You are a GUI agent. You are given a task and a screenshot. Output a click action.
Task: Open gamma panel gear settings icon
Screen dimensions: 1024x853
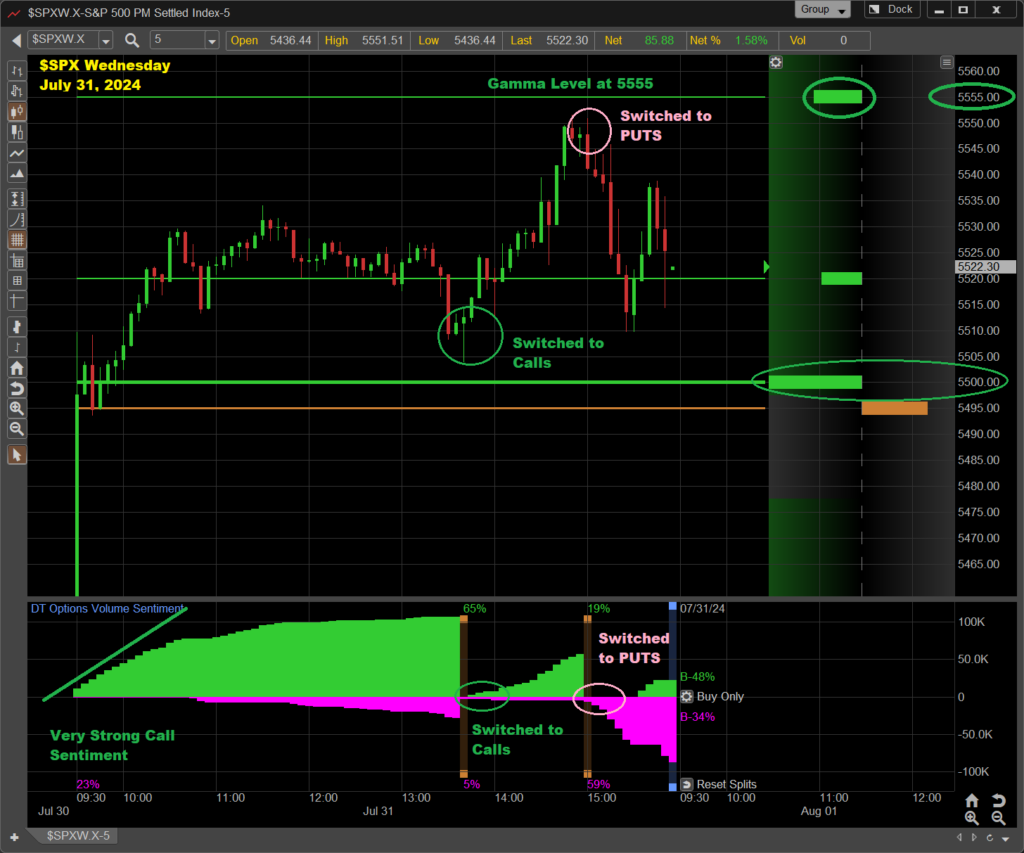tap(776, 62)
